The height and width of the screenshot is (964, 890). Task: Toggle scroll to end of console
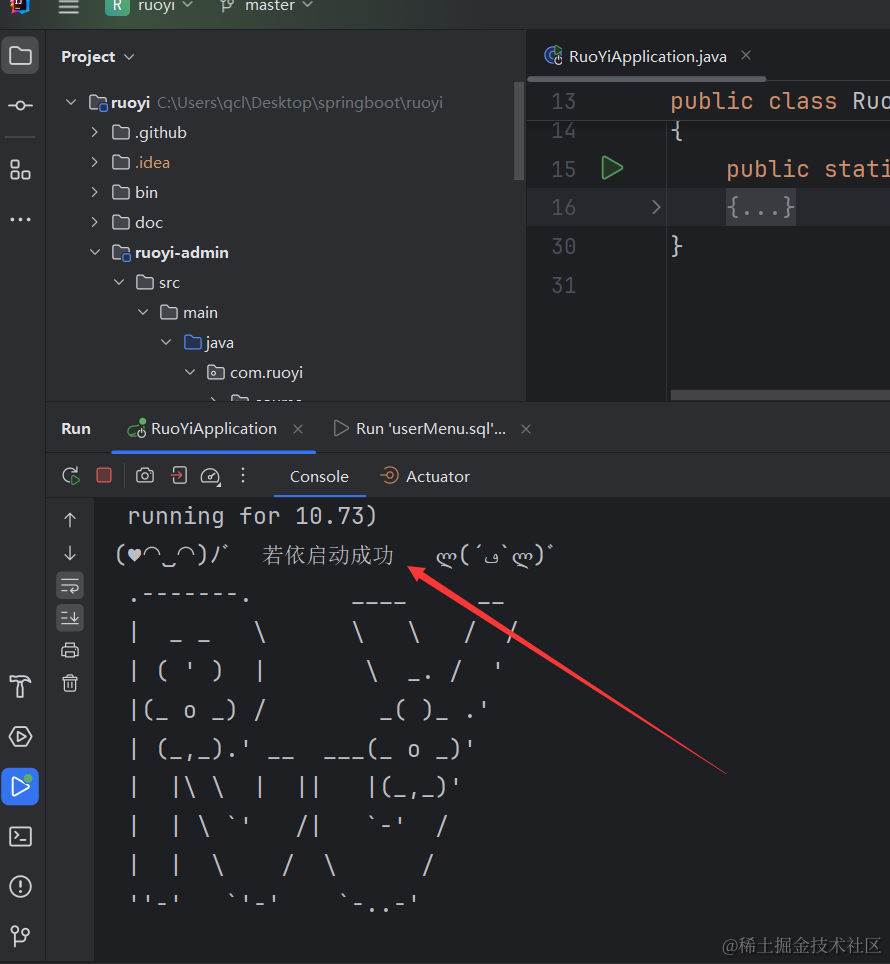tap(70, 618)
